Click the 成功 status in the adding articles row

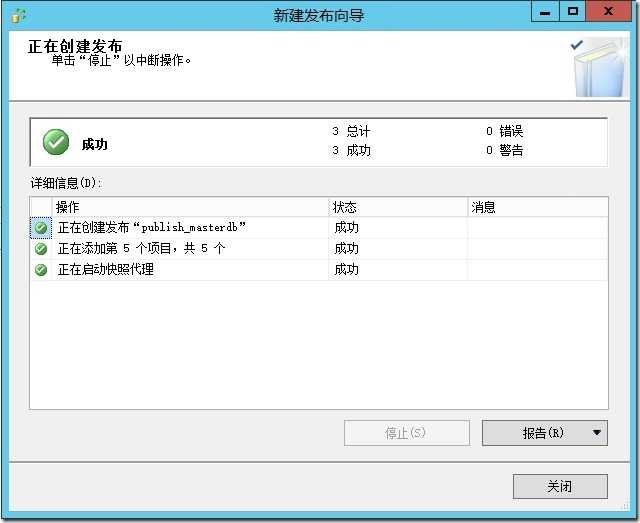point(347,249)
